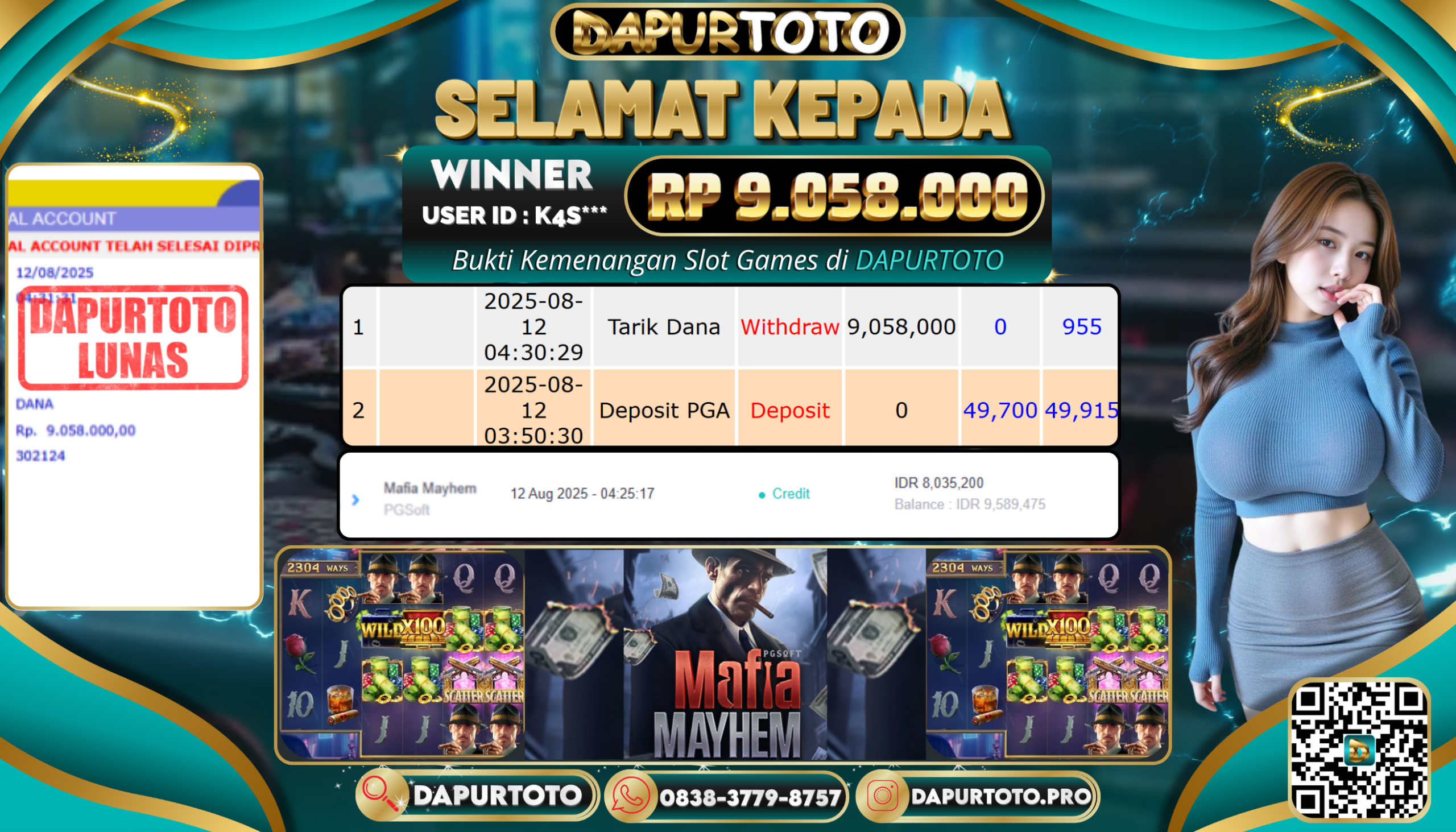Click the DAPURTOTO logo at top
Viewport: 1456px width, 832px height.
point(727,31)
